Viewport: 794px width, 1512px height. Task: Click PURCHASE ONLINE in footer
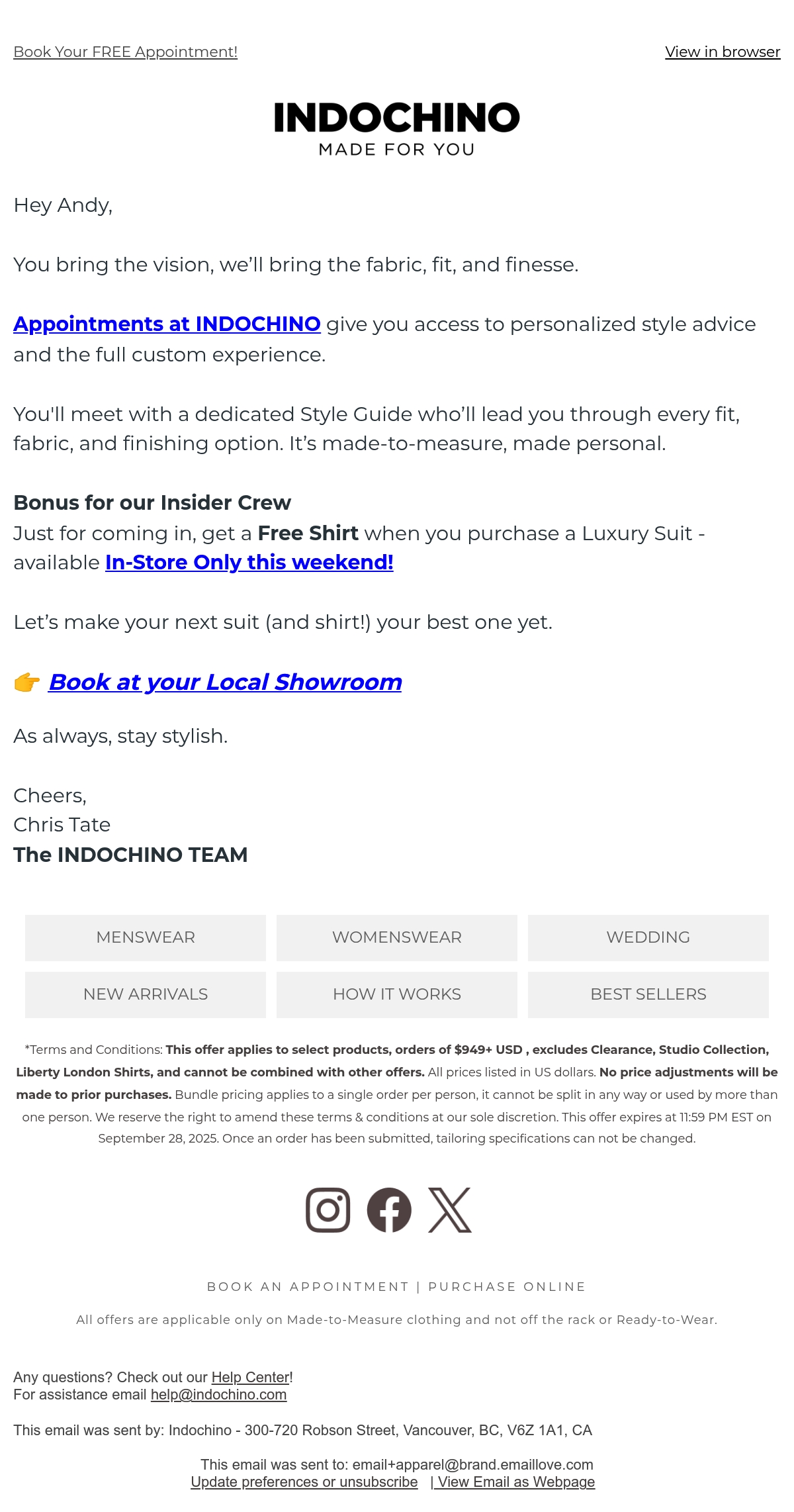pyautogui.click(x=507, y=1286)
